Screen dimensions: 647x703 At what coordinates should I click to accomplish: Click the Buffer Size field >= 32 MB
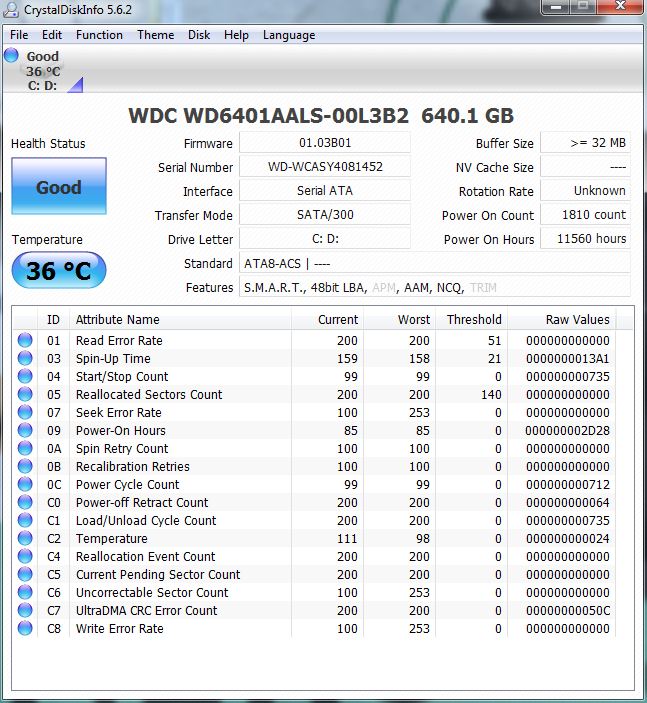[x=586, y=143]
